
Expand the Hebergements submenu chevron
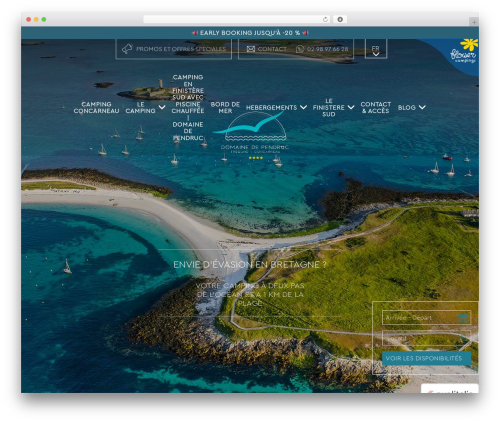pos(303,107)
